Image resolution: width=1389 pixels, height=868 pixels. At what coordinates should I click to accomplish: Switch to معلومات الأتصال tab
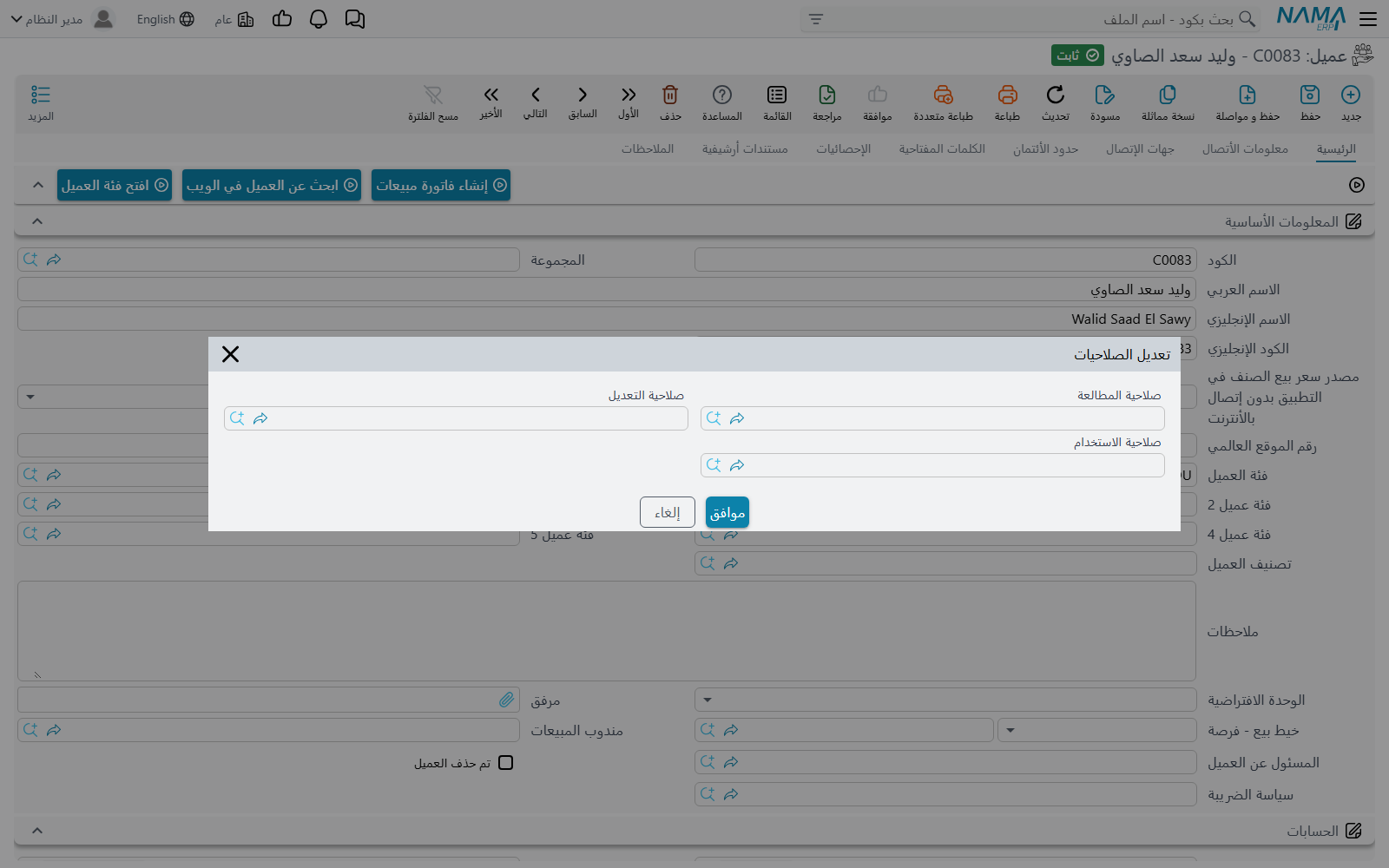tap(1245, 148)
